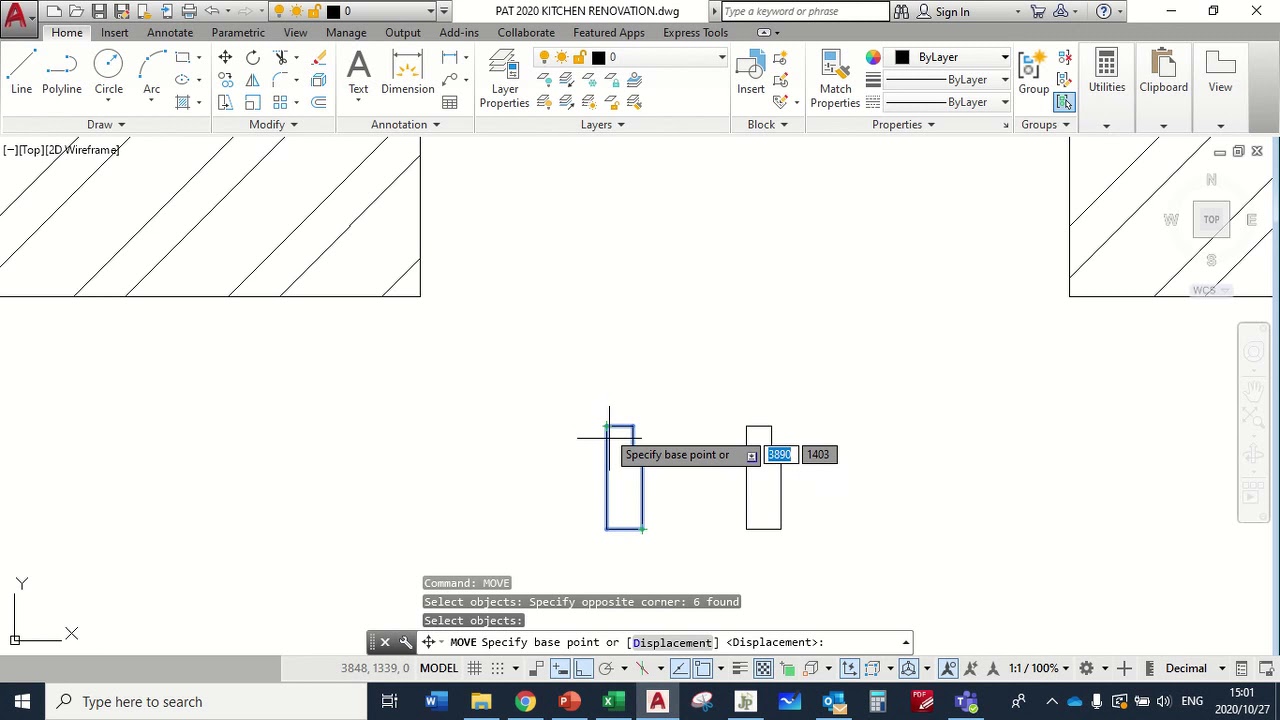Screen dimensions: 1280x720
Task: Click the Scale tool icon
Action: click(253, 102)
